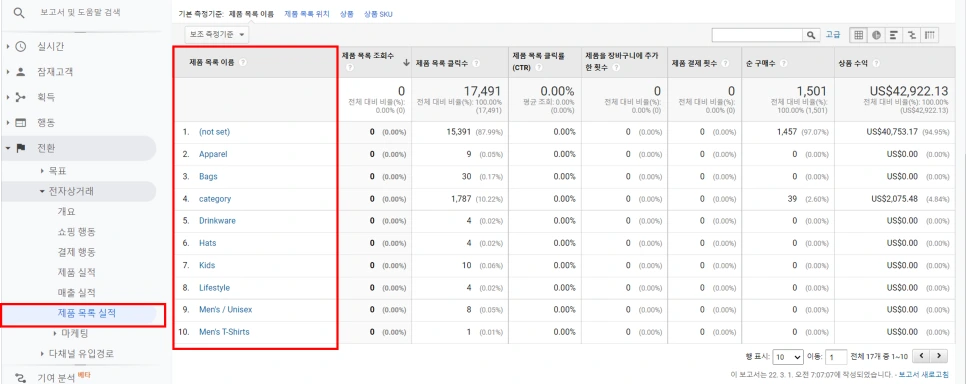
Task: Go to previous page of results
Action: pyautogui.click(x=920, y=356)
